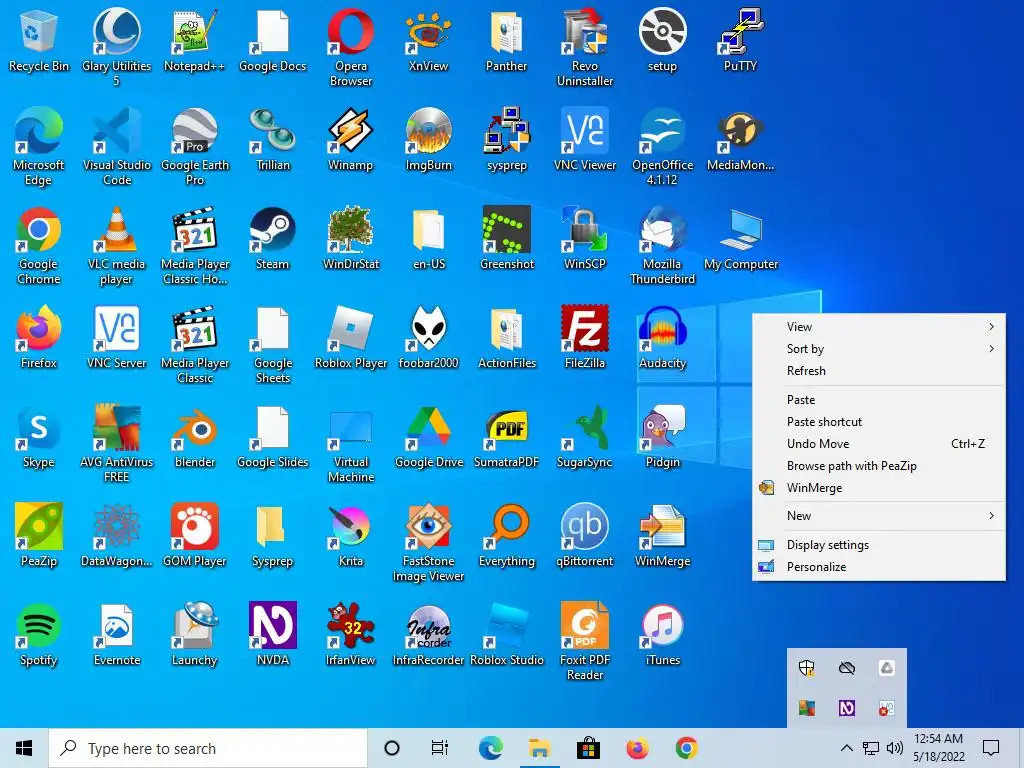Choose Paste shortcut from the context menu
Screen dimensions: 1024x768
point(878,422)
